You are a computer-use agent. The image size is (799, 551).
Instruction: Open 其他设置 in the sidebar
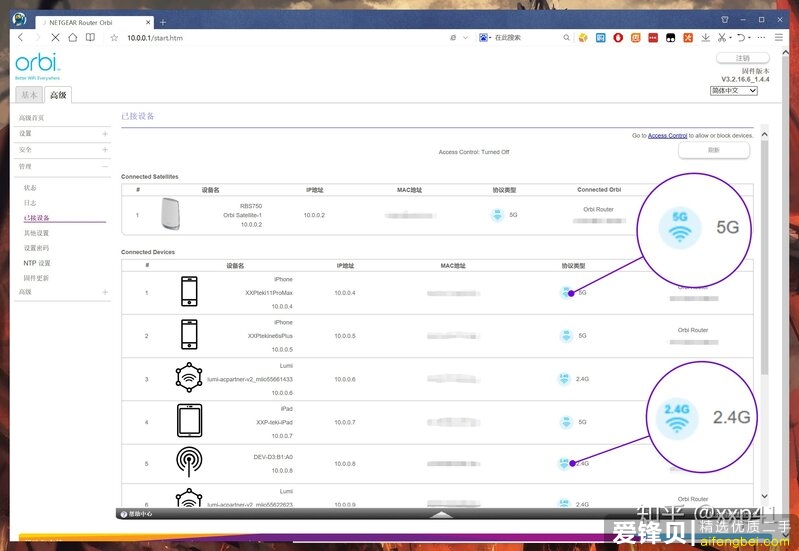36,233
